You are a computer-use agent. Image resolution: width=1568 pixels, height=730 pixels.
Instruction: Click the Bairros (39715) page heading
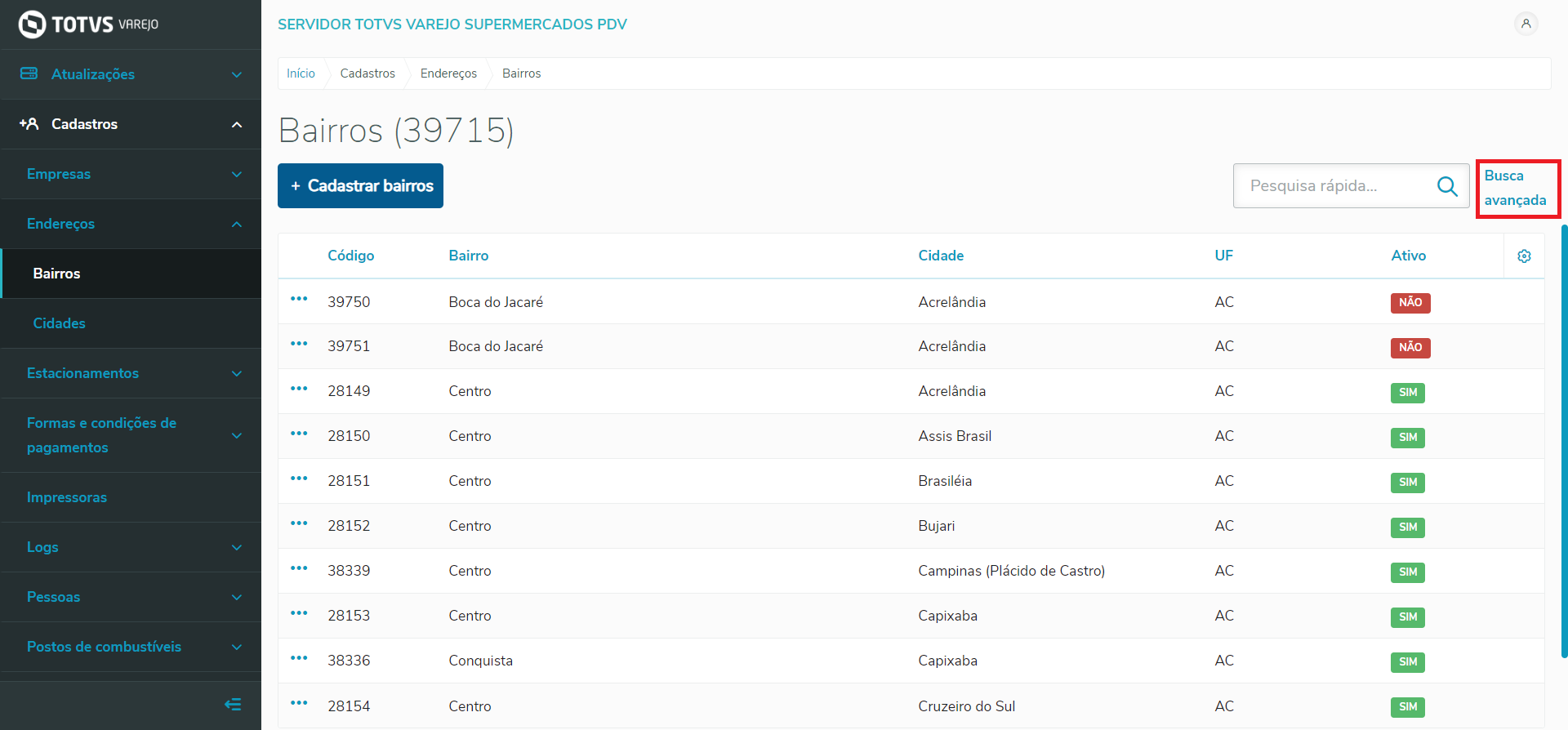point(396,131)
